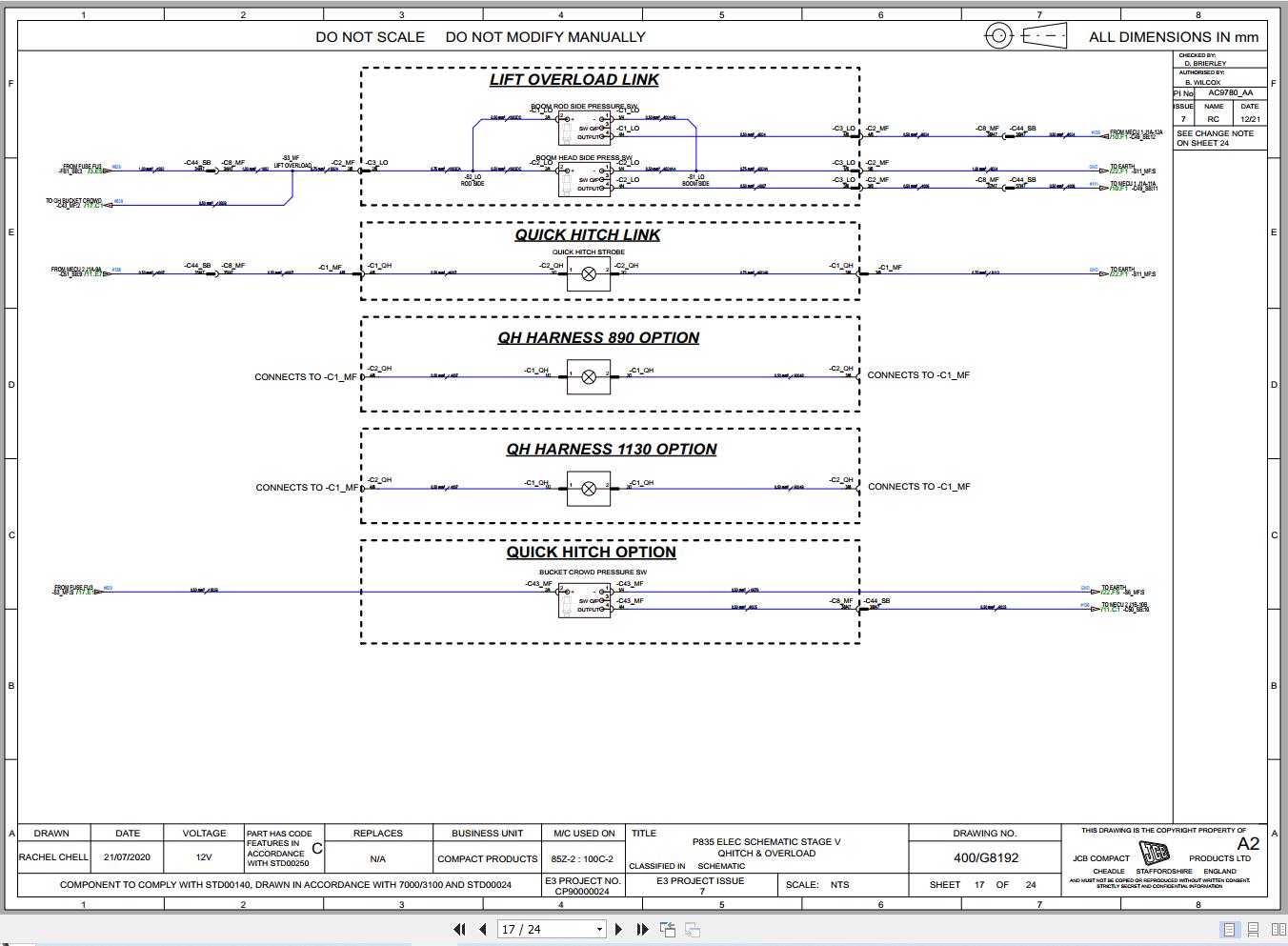
Task: Switch to two-page side-by-side view
Action: [1278, 929]
